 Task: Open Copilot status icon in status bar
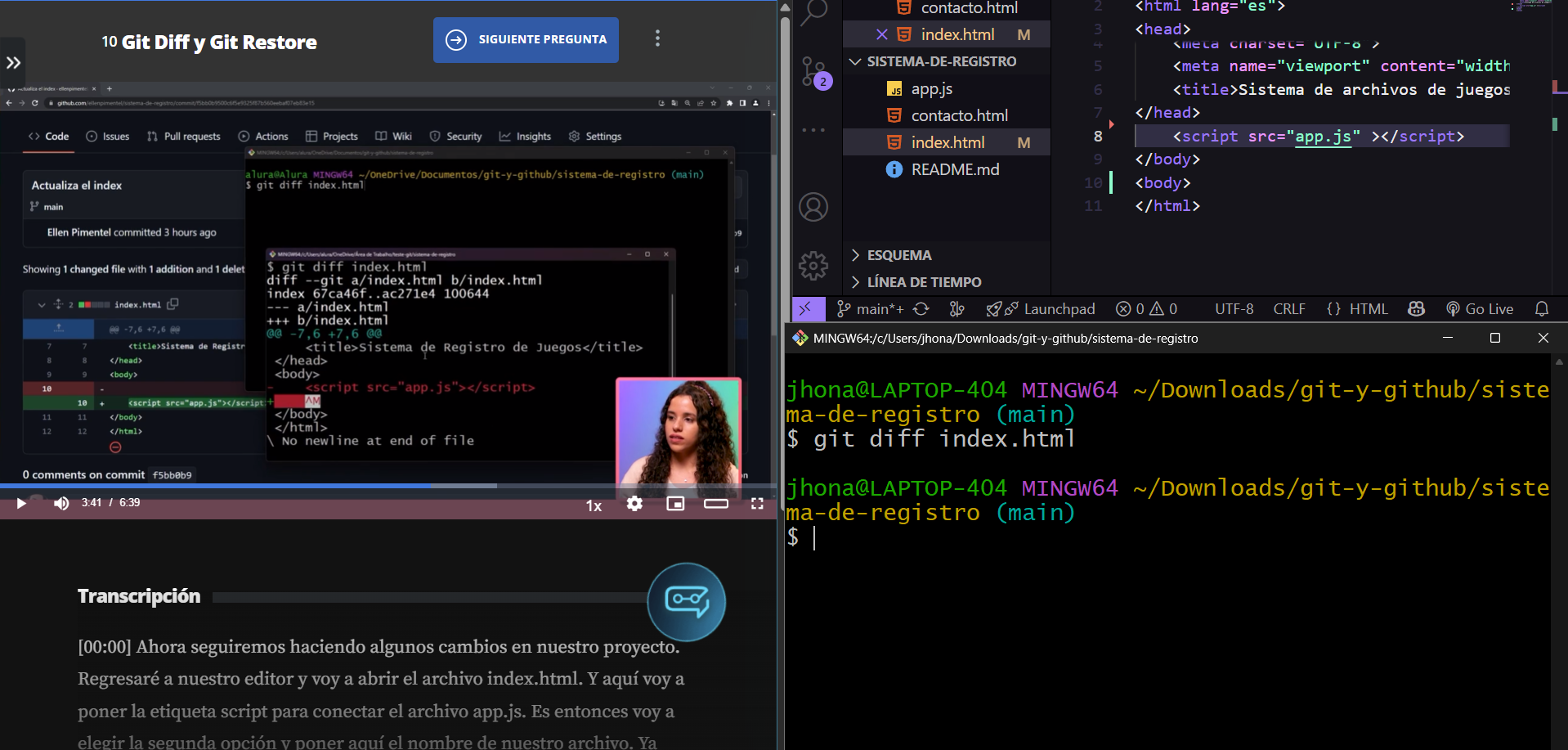(1417, 309)
